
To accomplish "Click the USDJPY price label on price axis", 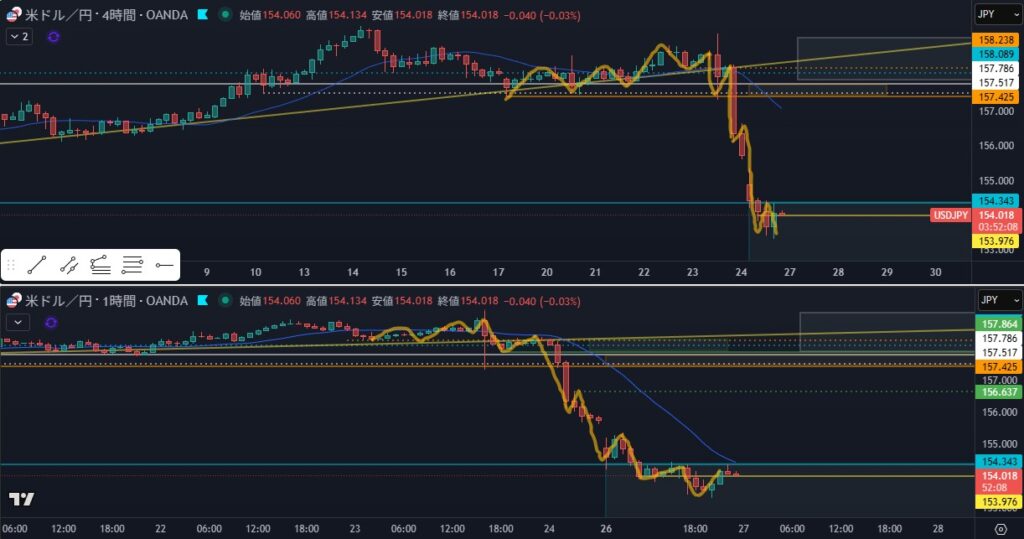I will tap(949, 215).
